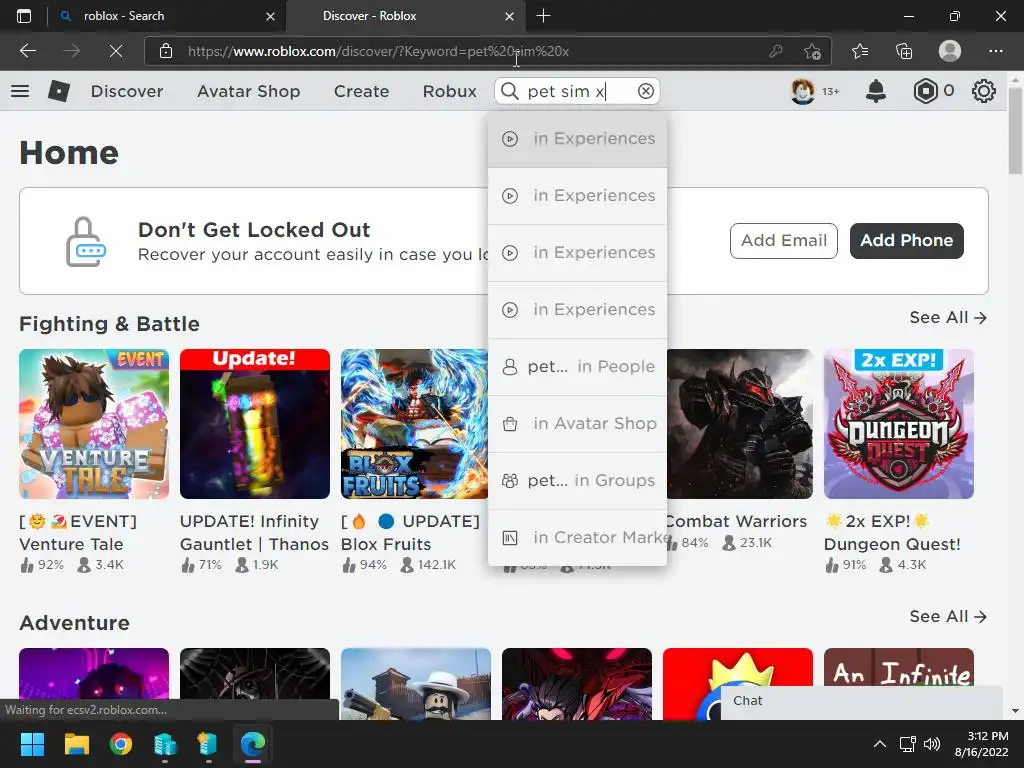Screen dimensions: 1024x768
Task: Clear the search box with the X icon
Action: click(x=645, y=91)
